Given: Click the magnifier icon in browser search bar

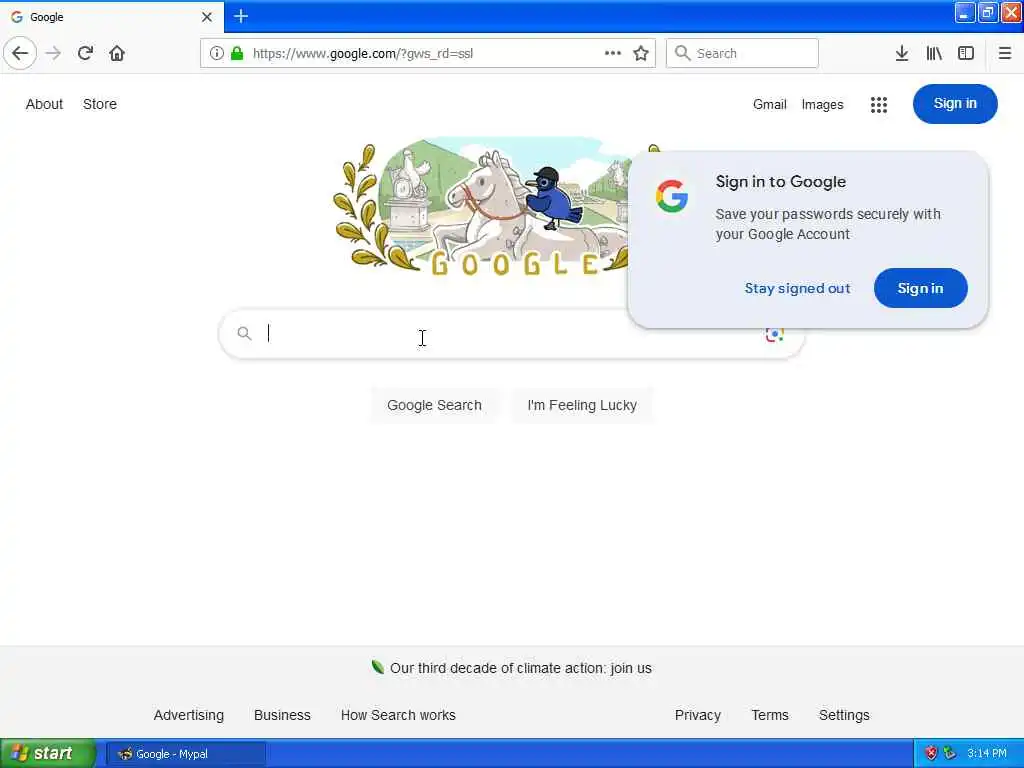Looking at the screenshot, I should tap(682, 53).
